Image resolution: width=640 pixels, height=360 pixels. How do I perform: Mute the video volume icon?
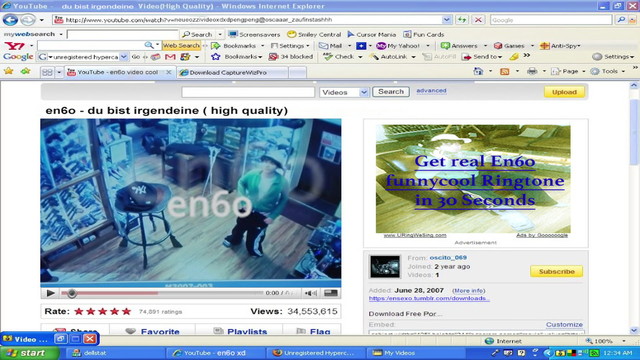pos(311,293)
